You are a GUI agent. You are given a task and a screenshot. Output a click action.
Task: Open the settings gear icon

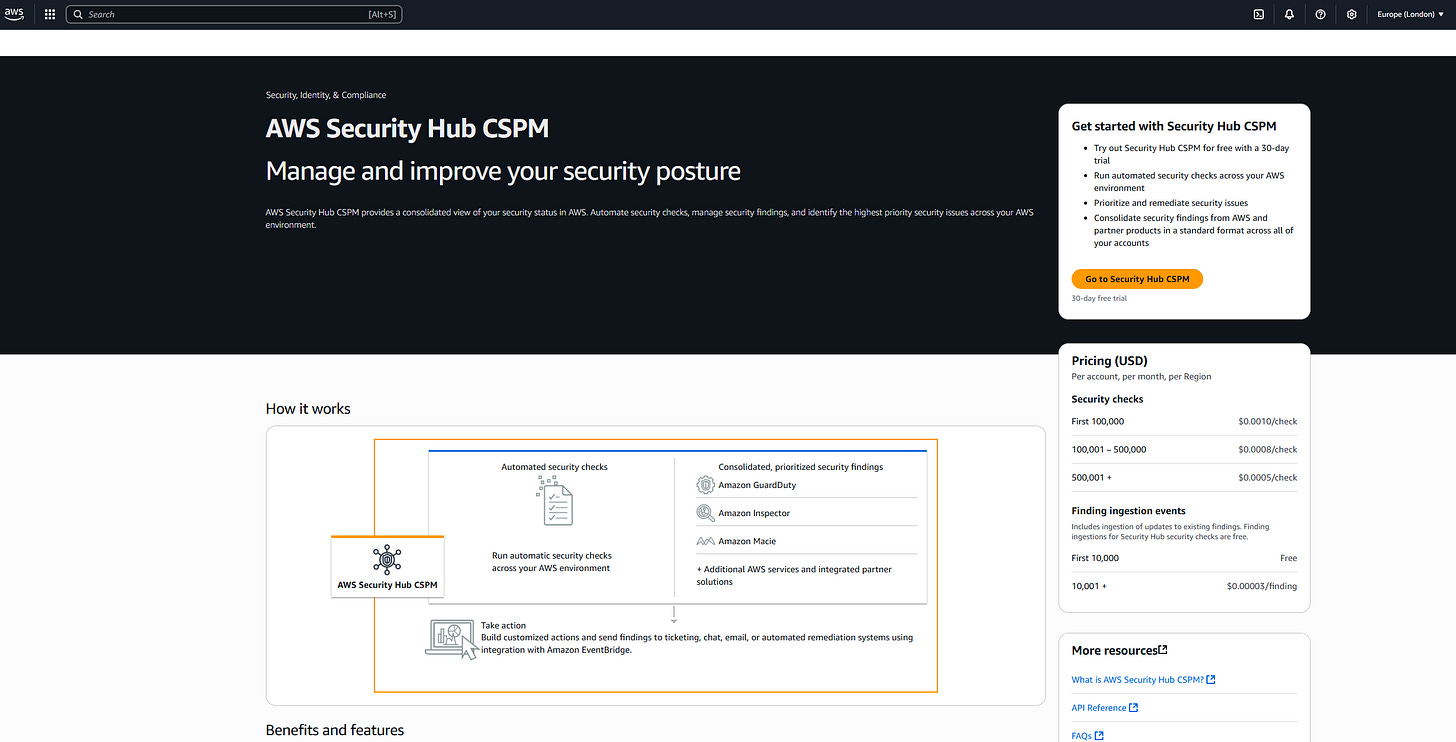click(1352, 14)
